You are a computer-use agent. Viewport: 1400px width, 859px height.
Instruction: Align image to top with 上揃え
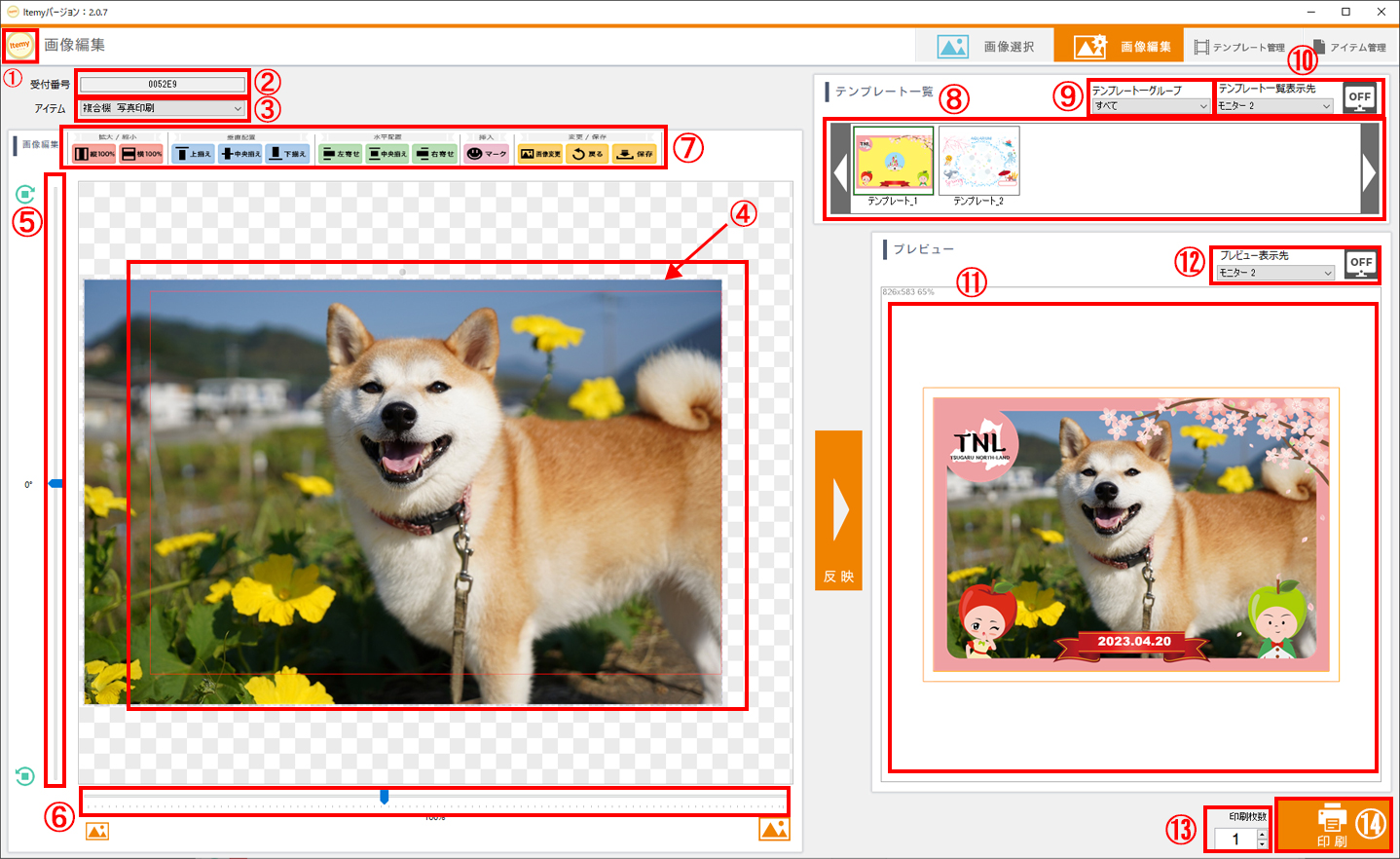click(193, 154)
